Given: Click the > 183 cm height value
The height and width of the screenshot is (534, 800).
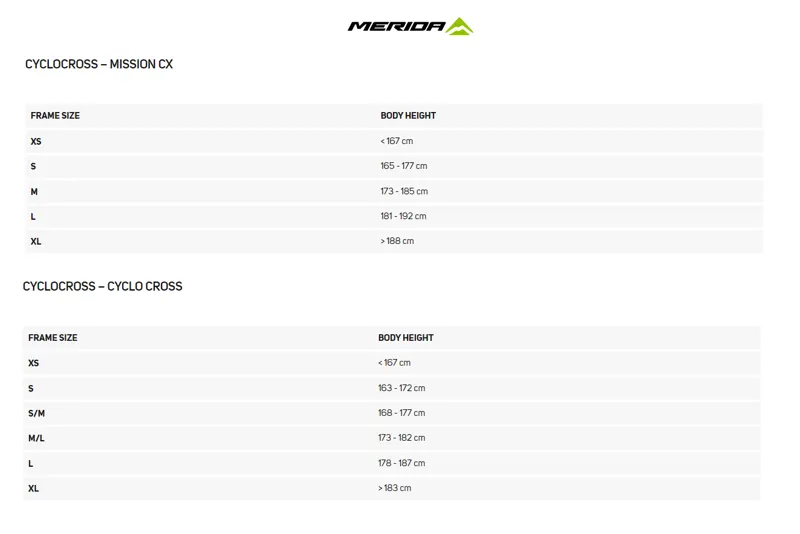Looking at the screenshot, I should click(x=395, y=488).
